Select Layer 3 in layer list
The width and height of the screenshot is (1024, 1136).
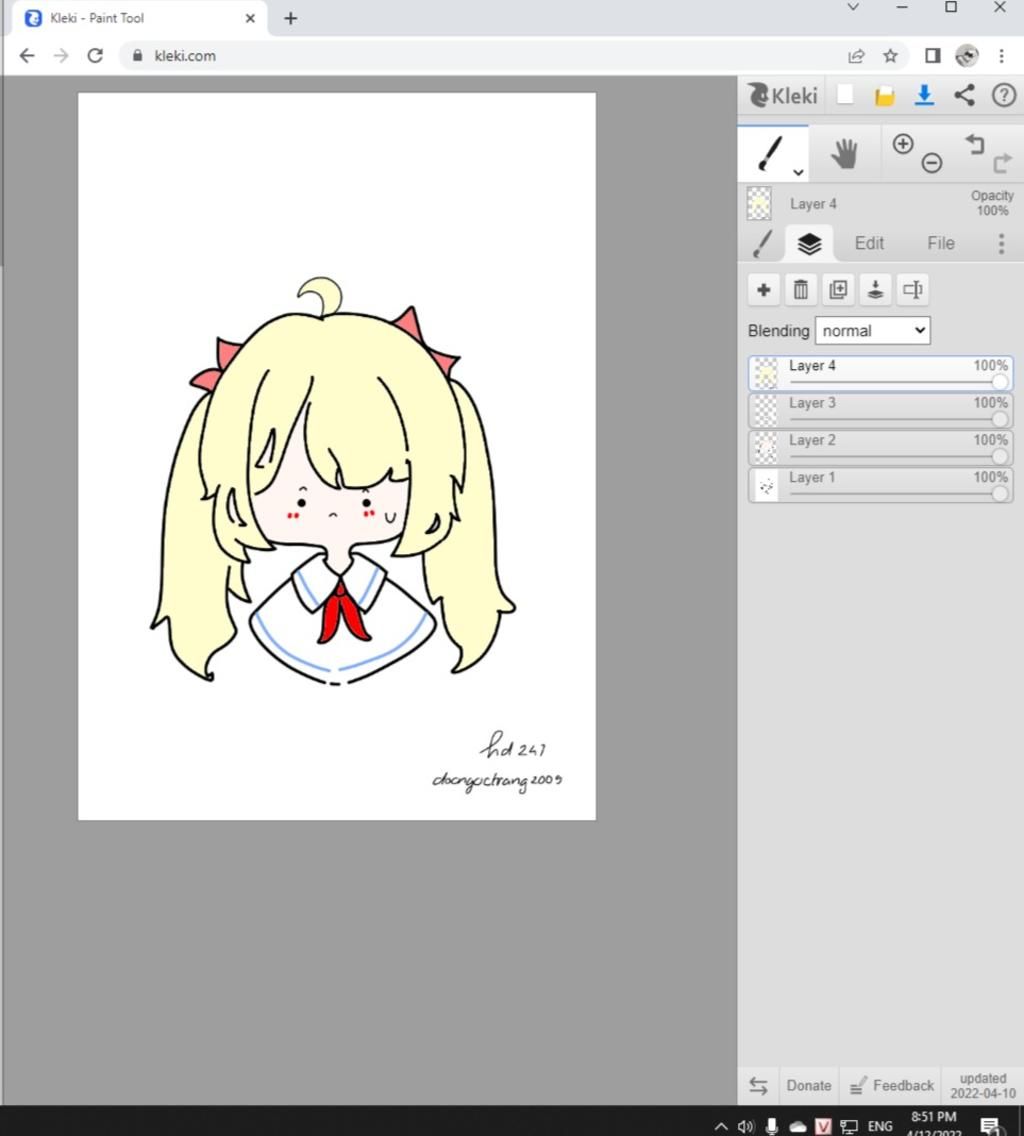(881, 411)
